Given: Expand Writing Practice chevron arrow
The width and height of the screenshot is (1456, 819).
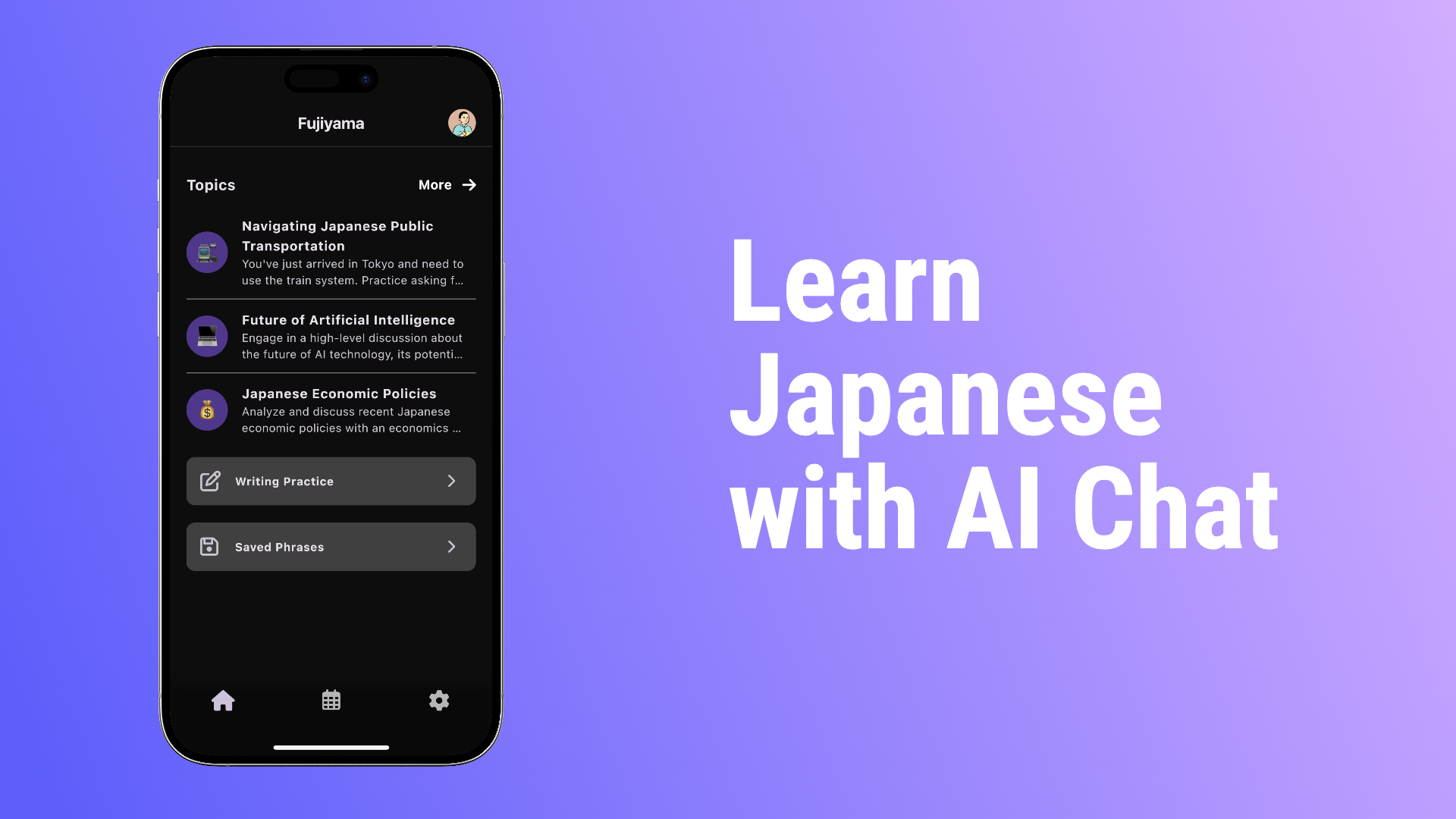Looking at the screenshot, I should (x=452, y=481).
